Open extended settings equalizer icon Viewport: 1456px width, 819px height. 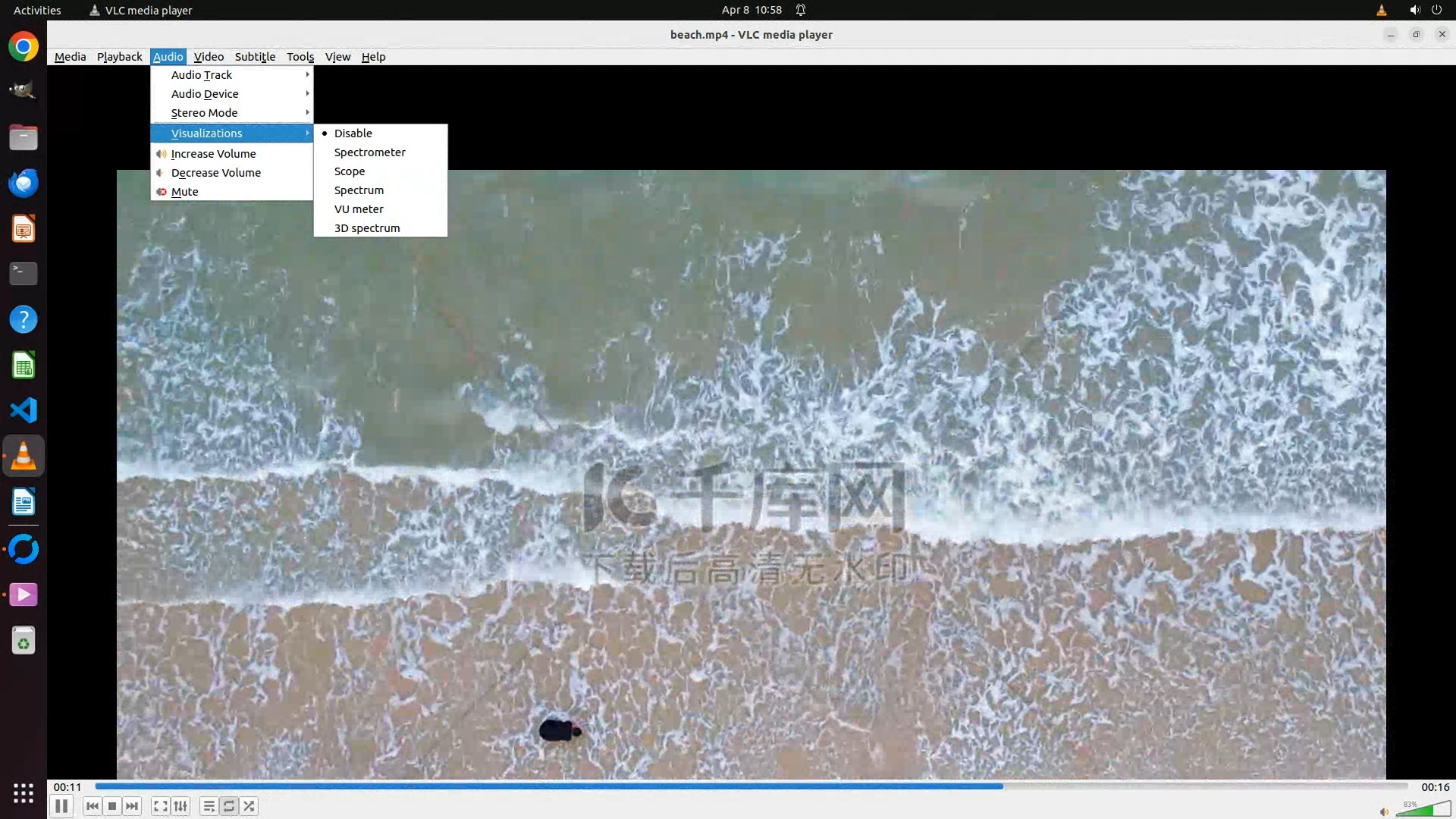click(180, 806)
